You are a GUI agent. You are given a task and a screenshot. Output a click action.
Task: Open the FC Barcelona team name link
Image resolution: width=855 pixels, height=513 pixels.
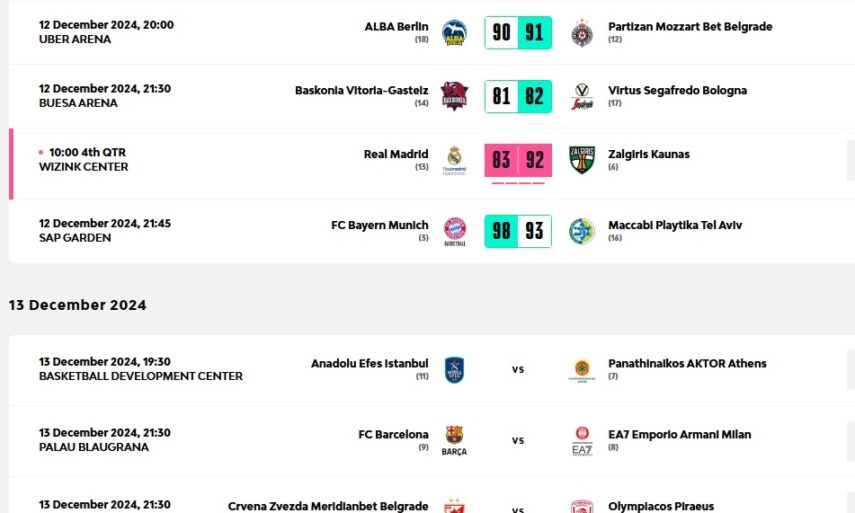[393, 434]
